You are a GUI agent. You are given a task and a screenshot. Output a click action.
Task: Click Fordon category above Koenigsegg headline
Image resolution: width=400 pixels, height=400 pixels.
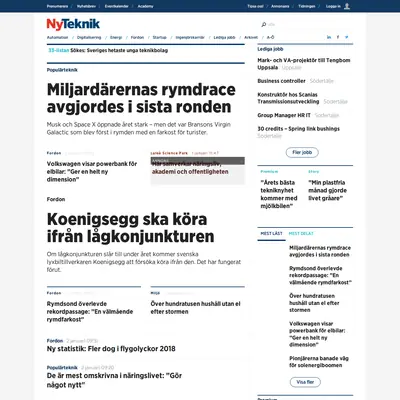pyautogui.click(x=56, y=199)
